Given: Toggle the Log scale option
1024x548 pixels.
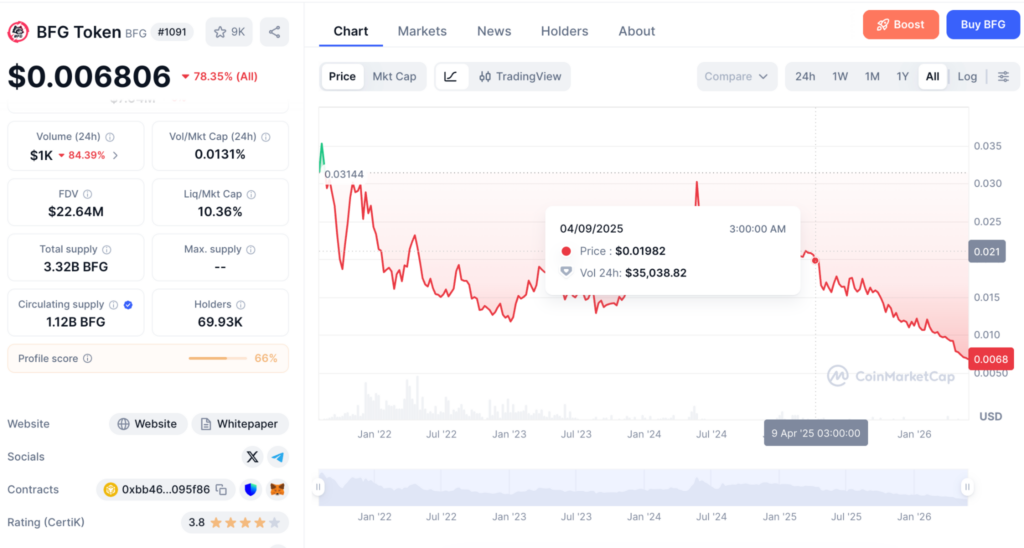Looking at the screenshot, I should pyautogui.click(x=967, y=76).
